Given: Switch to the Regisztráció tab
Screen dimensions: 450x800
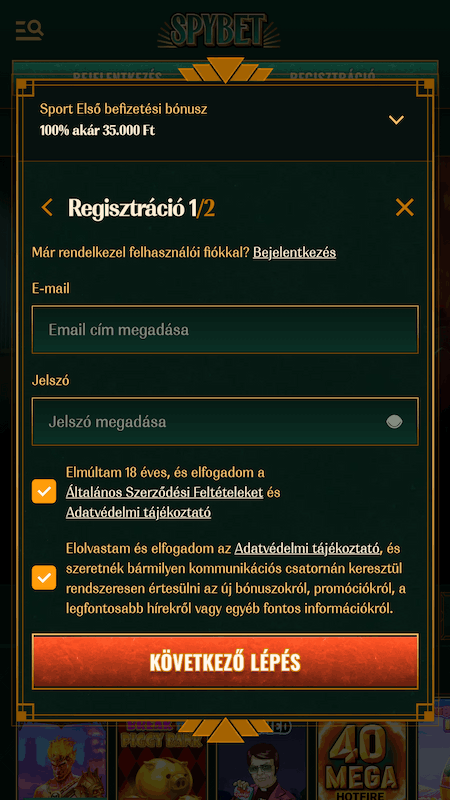Looking at the screenshot, I should 333,77.
